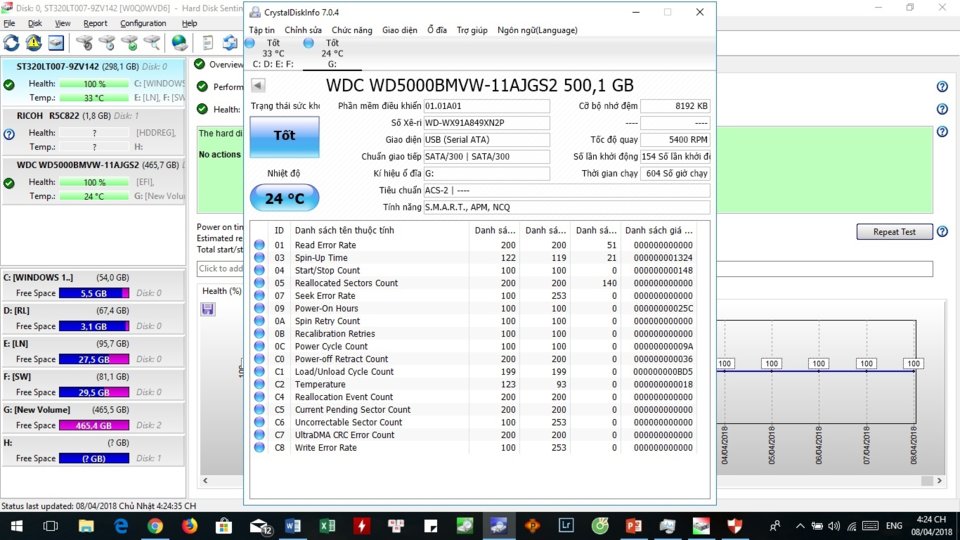Open the Giao diện menu
The height and width of the screenshot is (540, 960).
[399, 30]
